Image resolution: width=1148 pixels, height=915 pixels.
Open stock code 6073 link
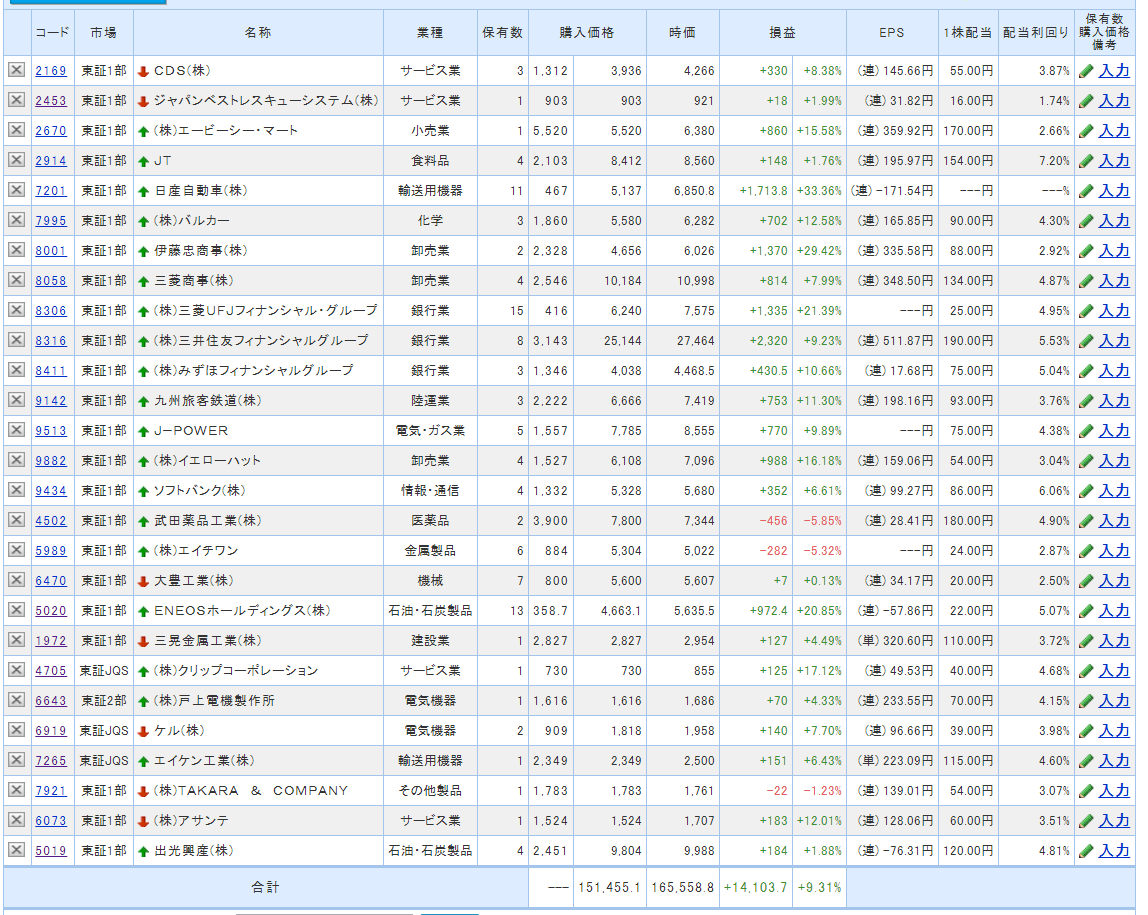[x=51, y=821]
